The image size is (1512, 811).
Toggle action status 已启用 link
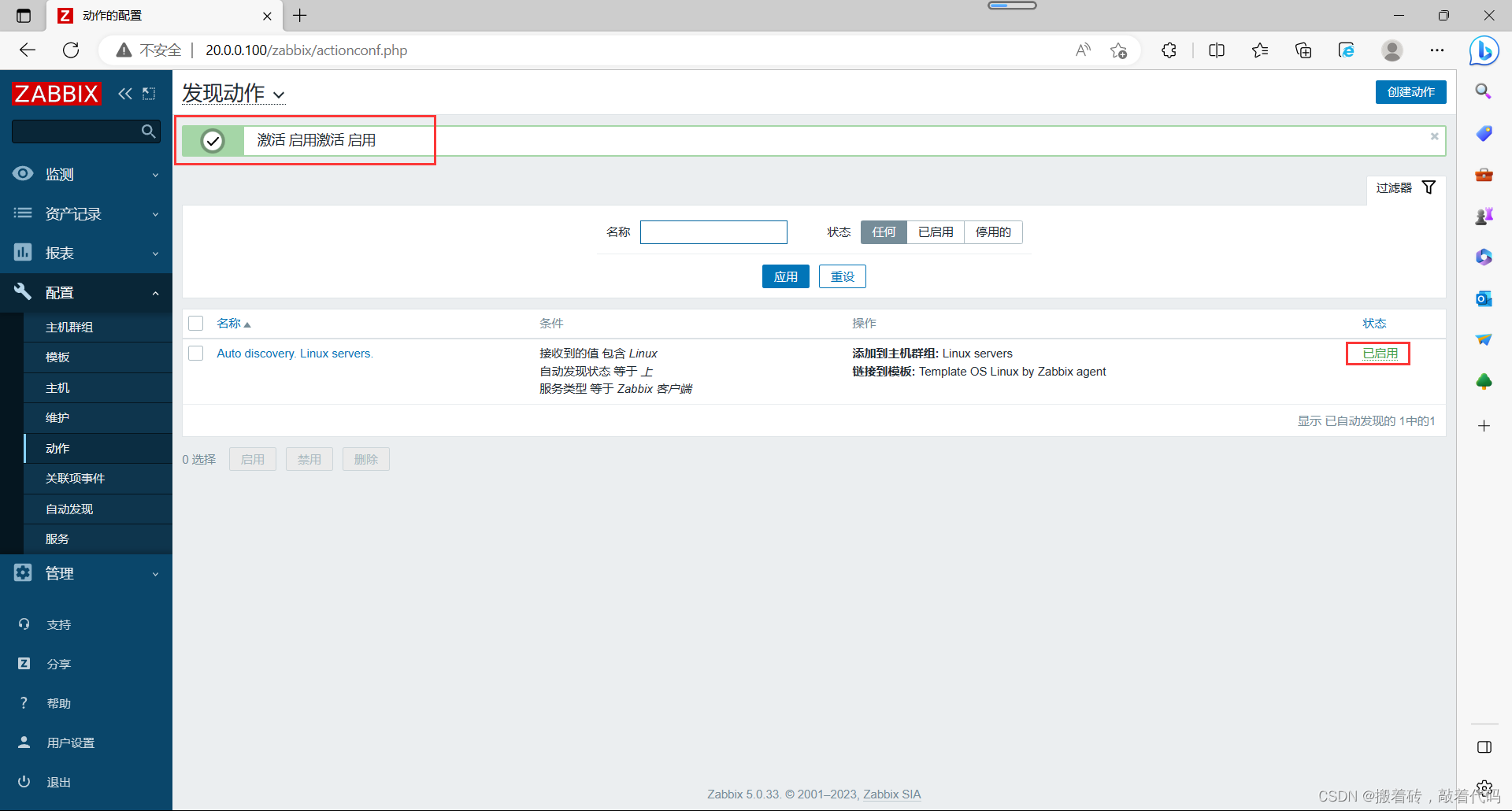point(1380,354)
